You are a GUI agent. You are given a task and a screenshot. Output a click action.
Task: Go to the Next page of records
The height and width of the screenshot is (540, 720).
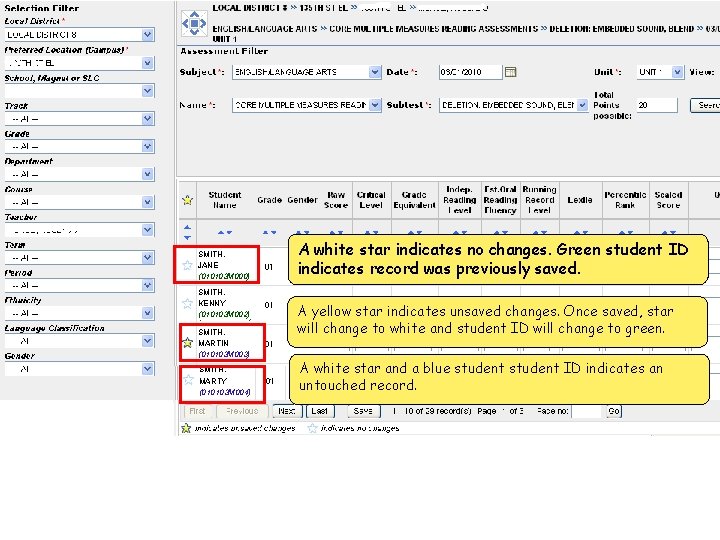(287, 411)
